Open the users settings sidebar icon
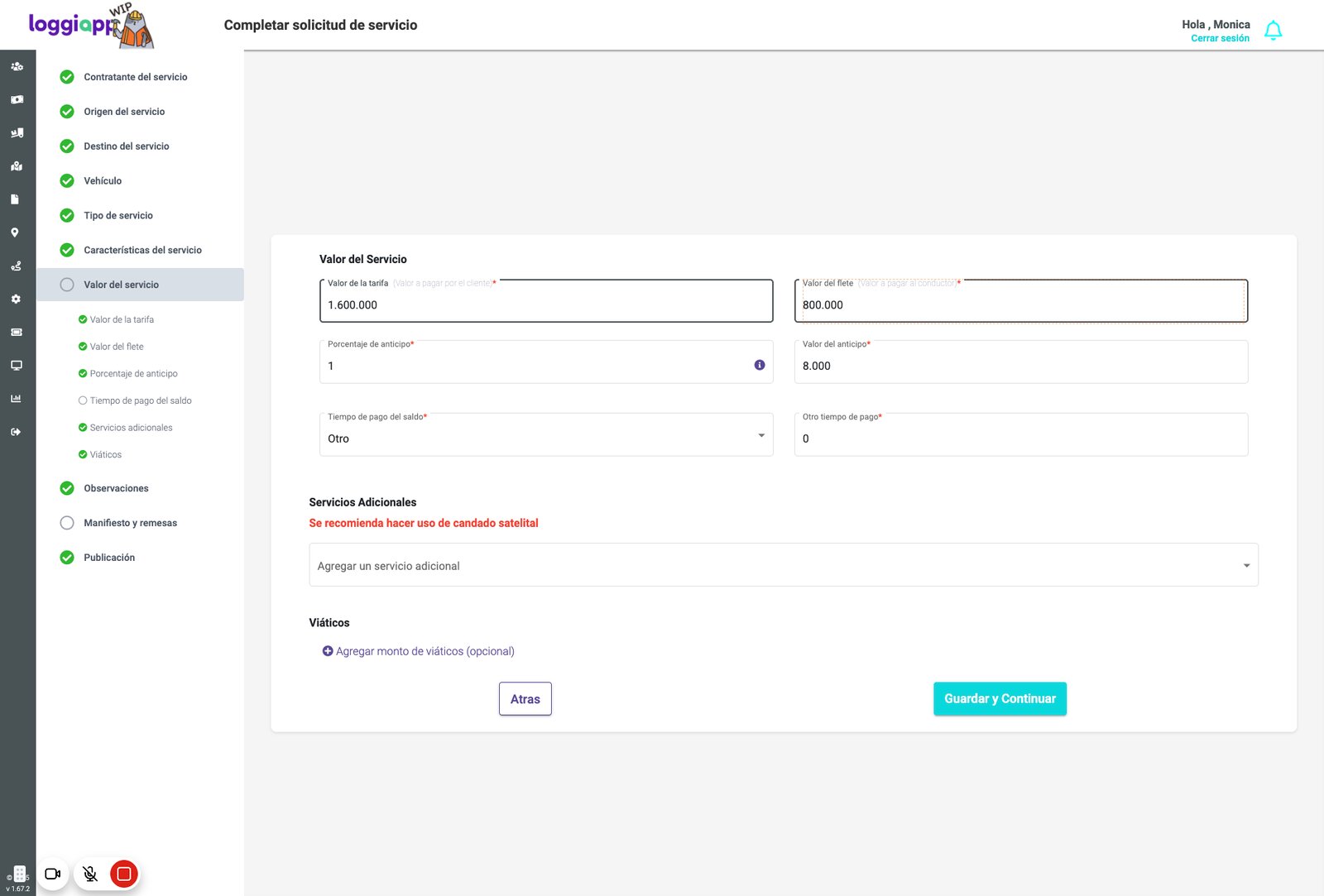This screenshot has width=1324, height=896. (17, 66)
